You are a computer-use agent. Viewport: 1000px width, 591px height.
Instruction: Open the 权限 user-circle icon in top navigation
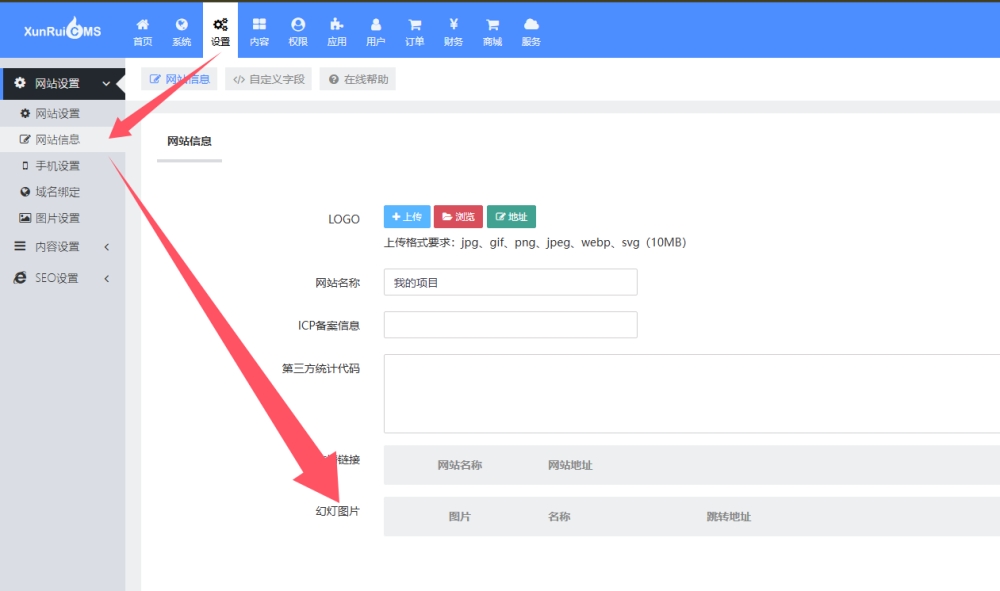pyautogui.click(x=298, y=24)
